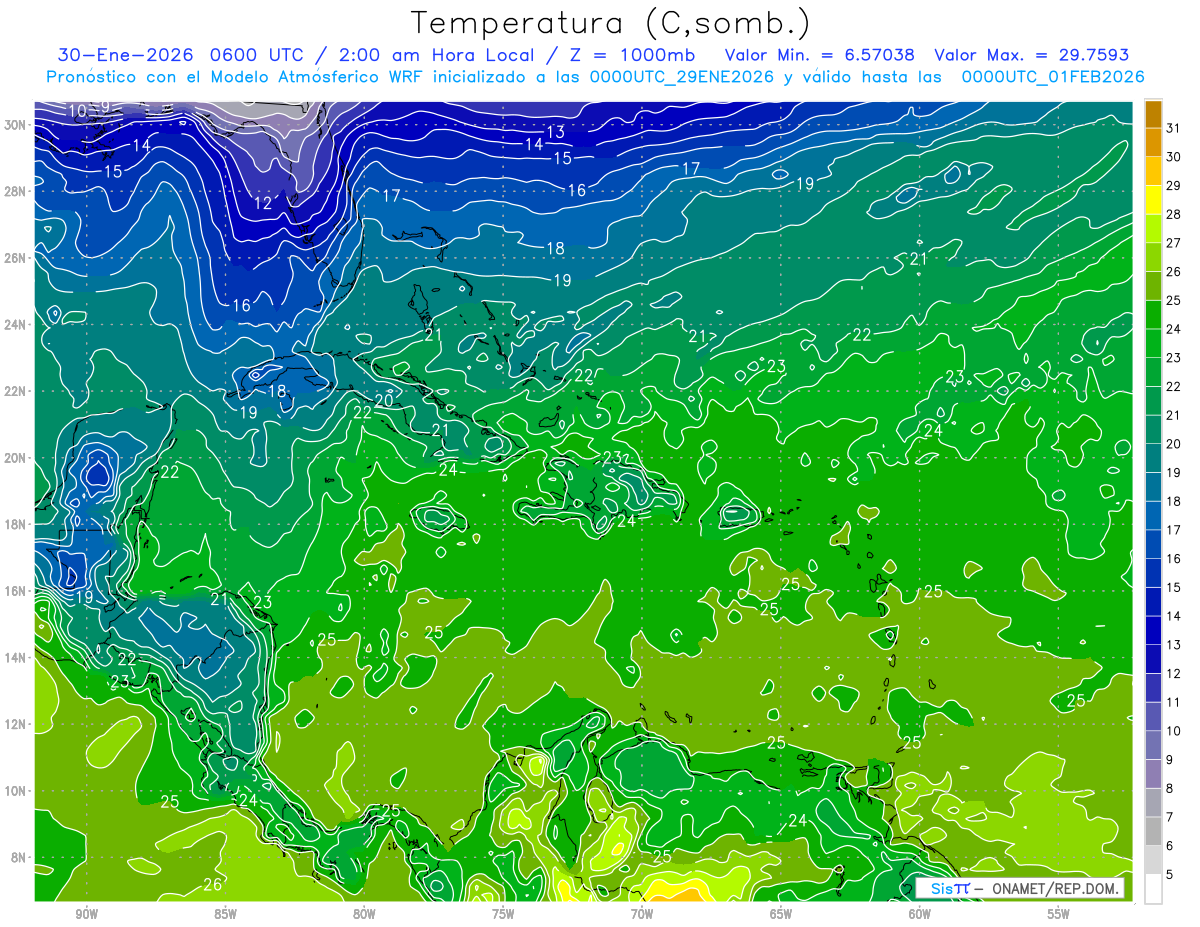The width and height of the screenshot is (1200, 927).
Task: Click latitude axis label '12N'
Action: tap(15, 724)
